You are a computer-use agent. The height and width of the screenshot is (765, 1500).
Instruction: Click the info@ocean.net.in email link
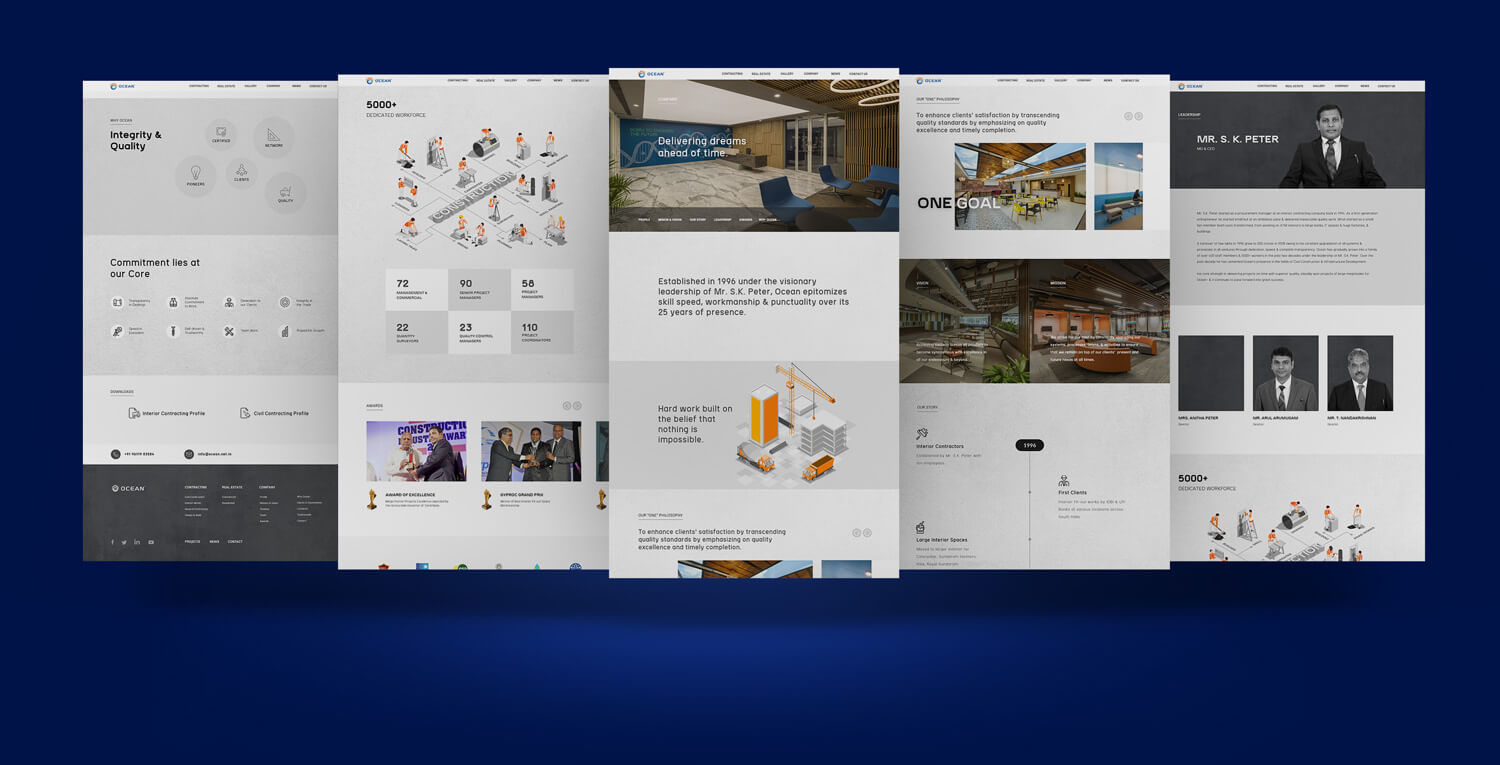point(214,454)
